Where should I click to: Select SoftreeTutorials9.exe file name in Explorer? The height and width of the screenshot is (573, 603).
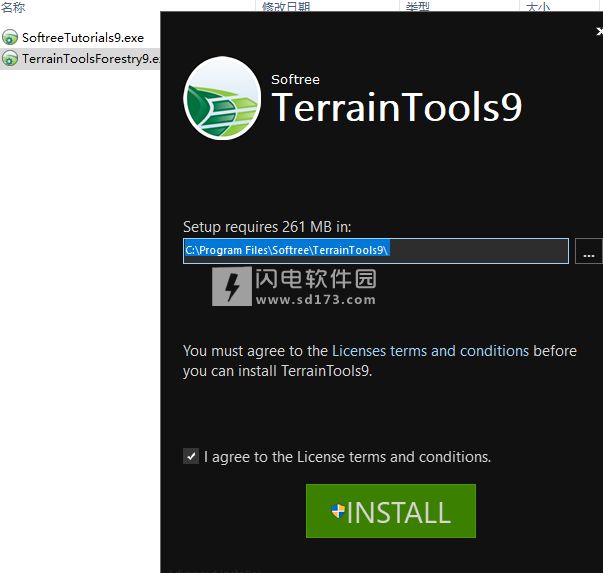83,38
